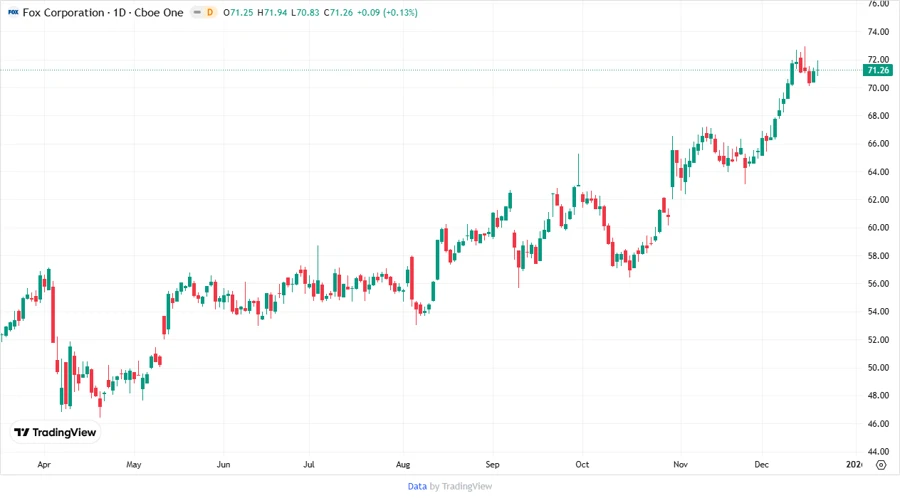Image resolution: width=900 pixels, height=498 pixels.
Task: Click the 70.00 price axis label
Action: (878, 88)
